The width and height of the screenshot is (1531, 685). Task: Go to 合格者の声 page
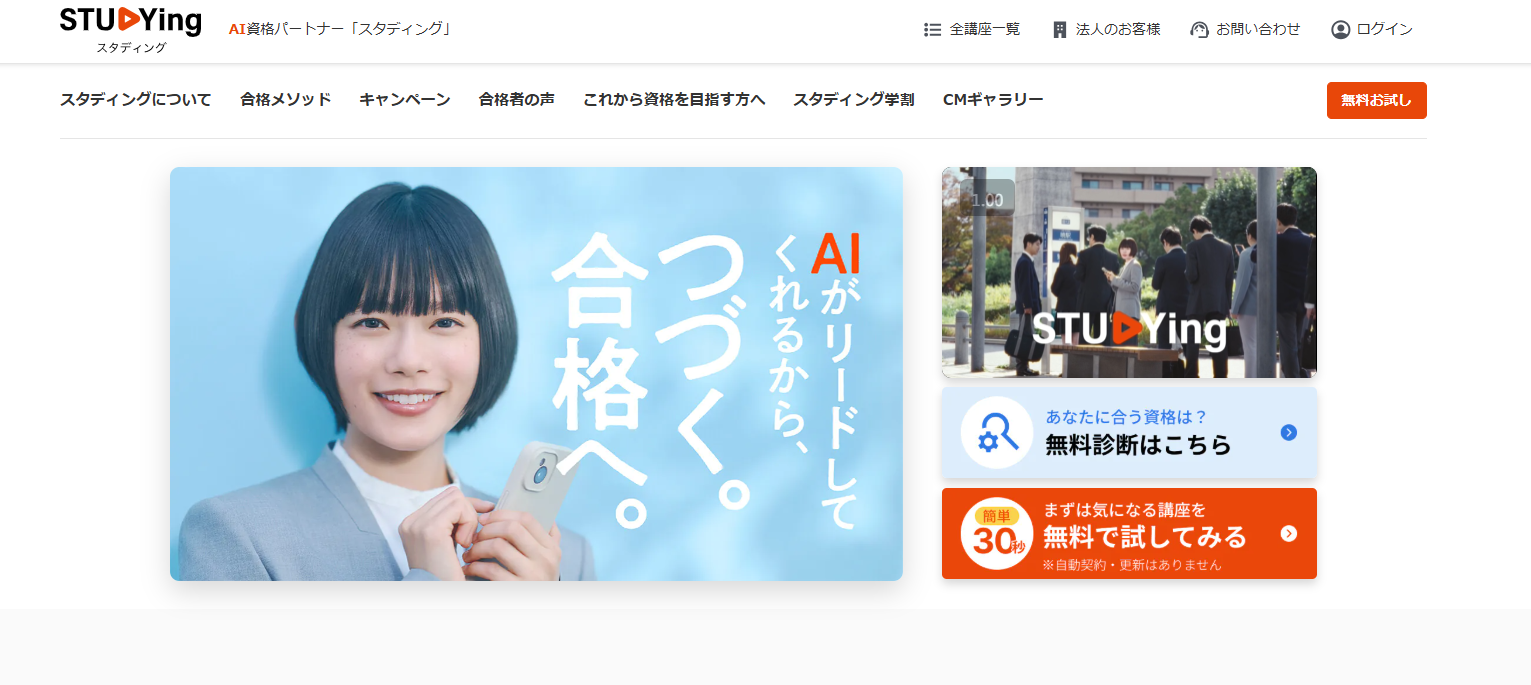[x=516, y=100]
